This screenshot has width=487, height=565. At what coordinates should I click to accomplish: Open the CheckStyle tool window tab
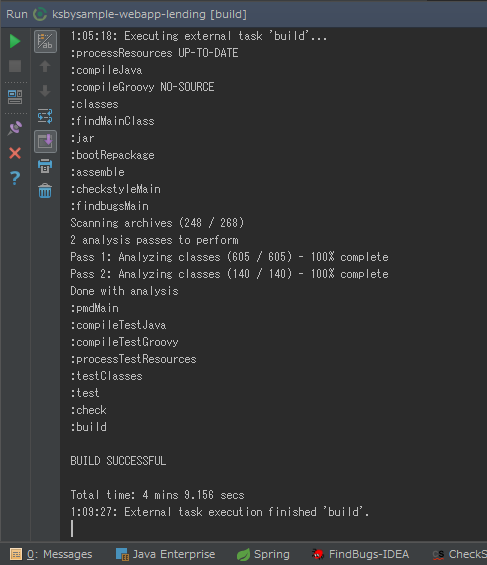coord(459,554)
